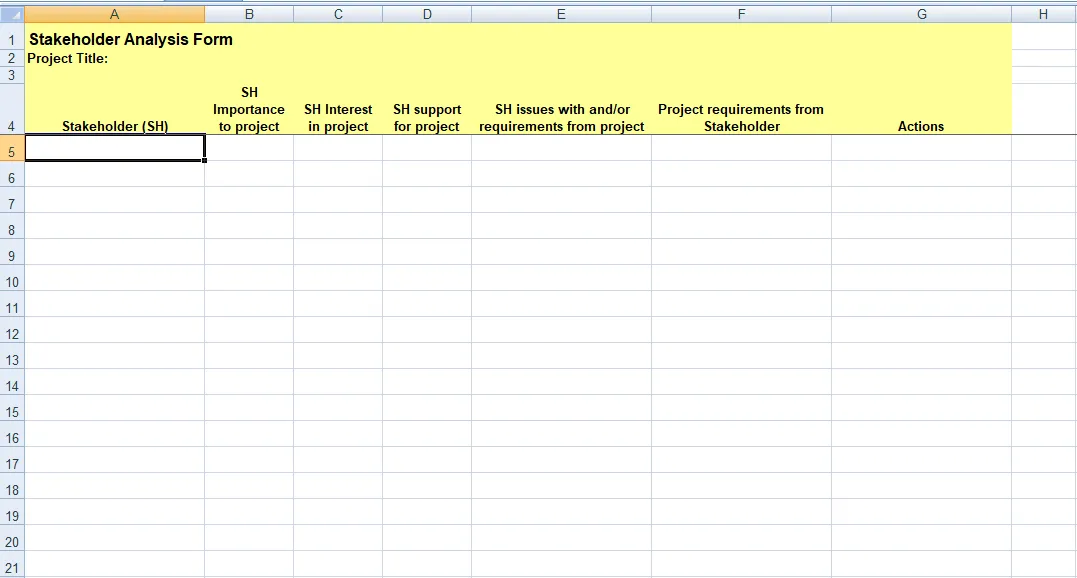Click the 'SH support for project' header cell
Image resolution: width=1077 pixels, height=578 pixels.
[427, 108]
